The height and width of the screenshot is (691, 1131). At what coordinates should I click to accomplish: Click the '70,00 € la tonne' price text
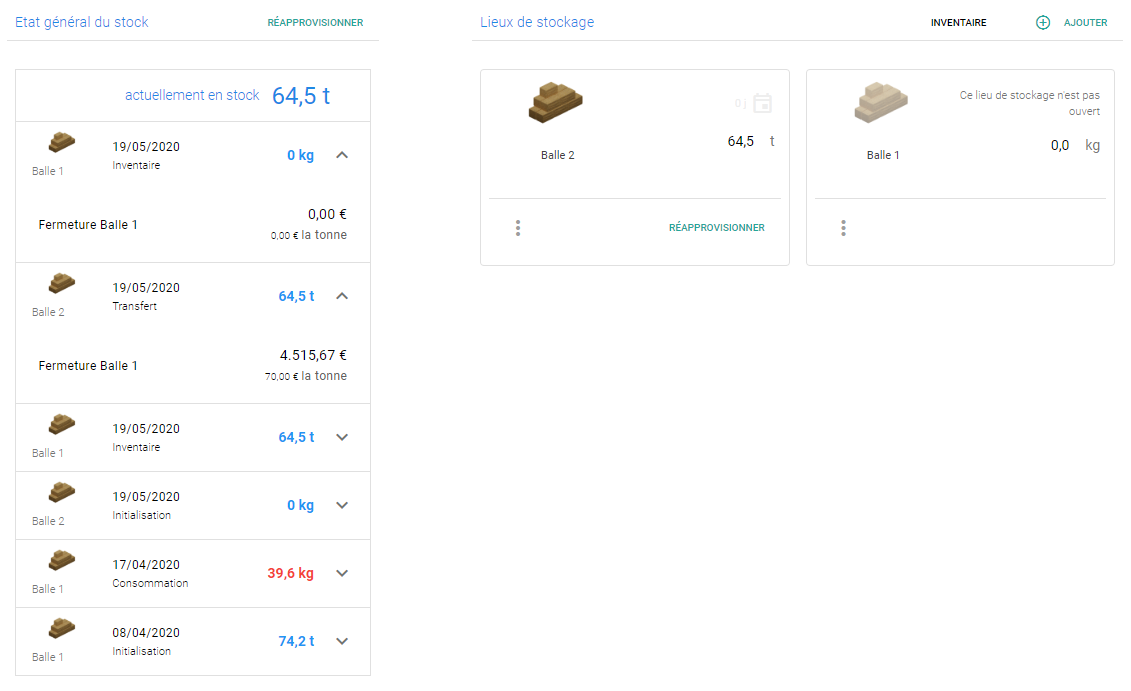pos(306,376)
